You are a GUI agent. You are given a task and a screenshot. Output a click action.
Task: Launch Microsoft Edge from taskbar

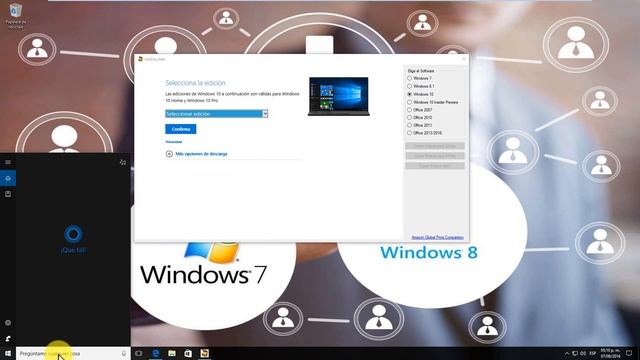(156, 353)
